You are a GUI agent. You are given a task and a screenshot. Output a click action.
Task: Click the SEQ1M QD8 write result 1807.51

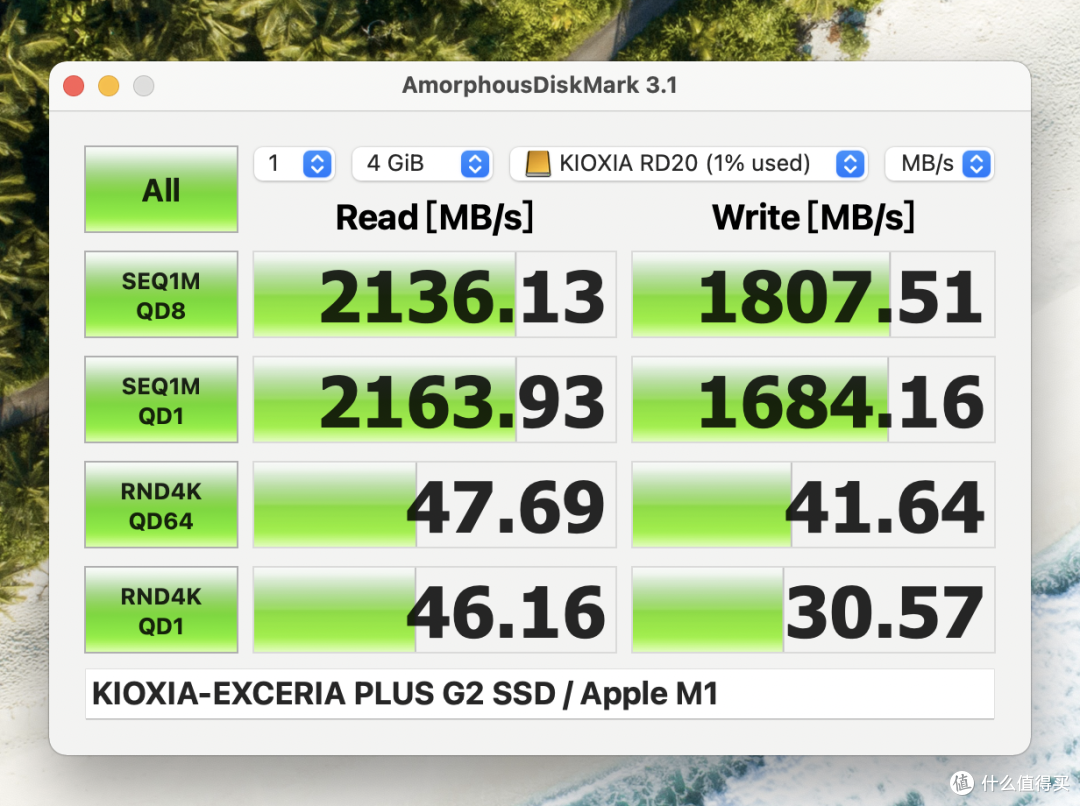click(x=813, y=294)
